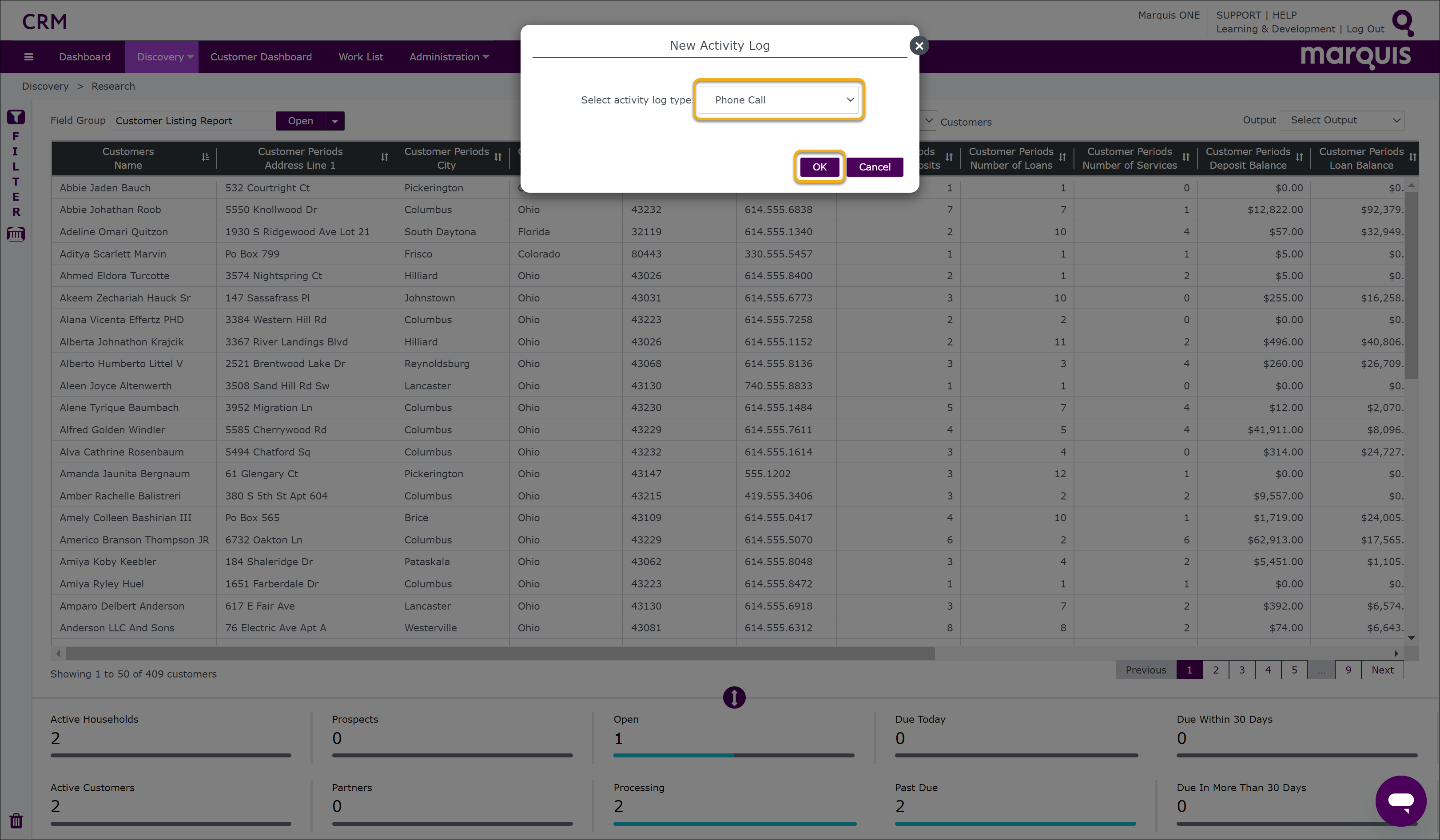Click the SUPPORT link
Viewport: 1440px width, 840px height.
point(1238,15)
